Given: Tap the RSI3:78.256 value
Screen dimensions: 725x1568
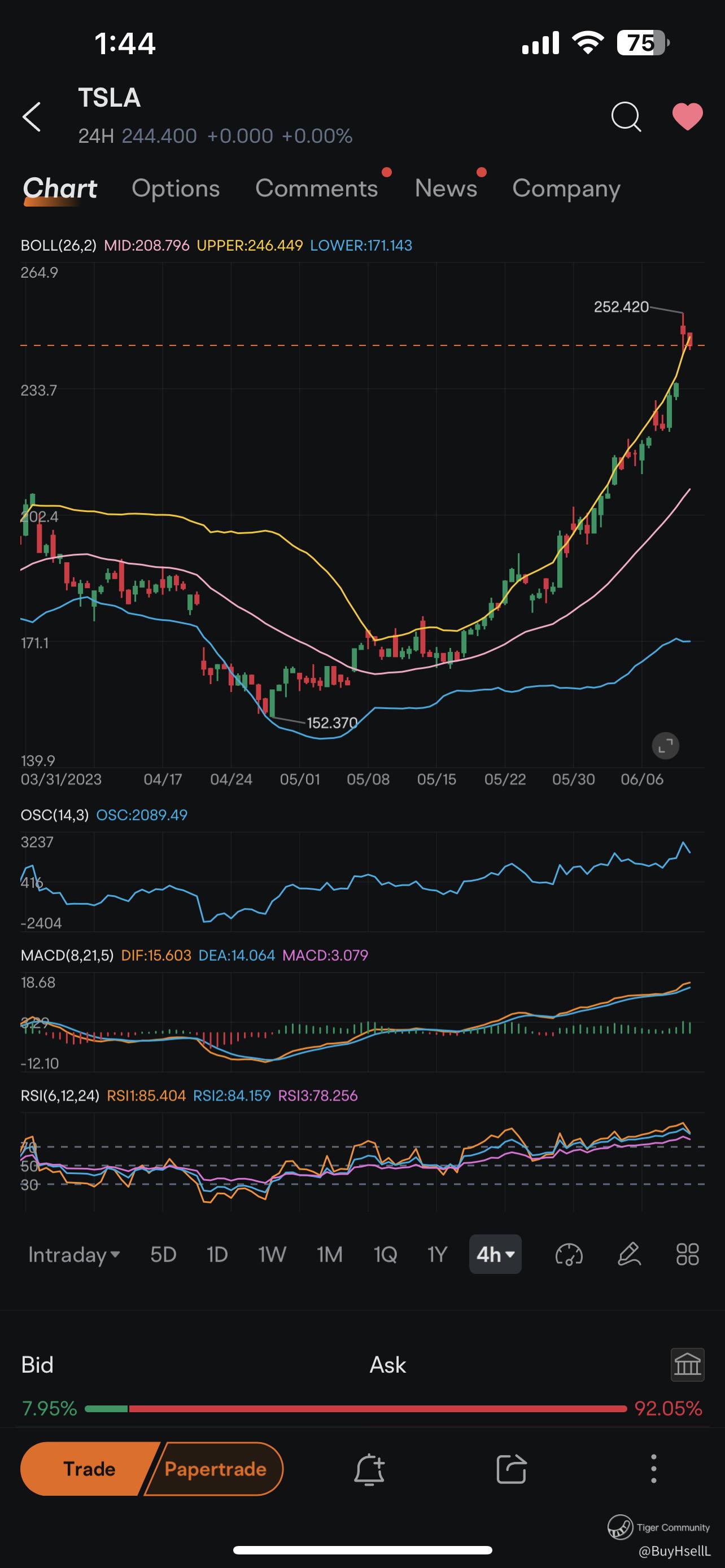Looking at the screenshot, I should click(318, 1096).
